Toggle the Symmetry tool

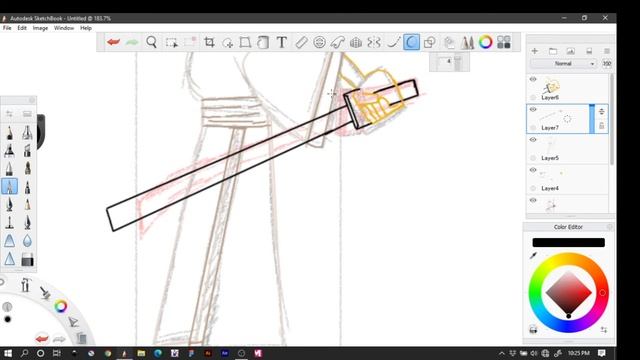[x=374, y=42]
